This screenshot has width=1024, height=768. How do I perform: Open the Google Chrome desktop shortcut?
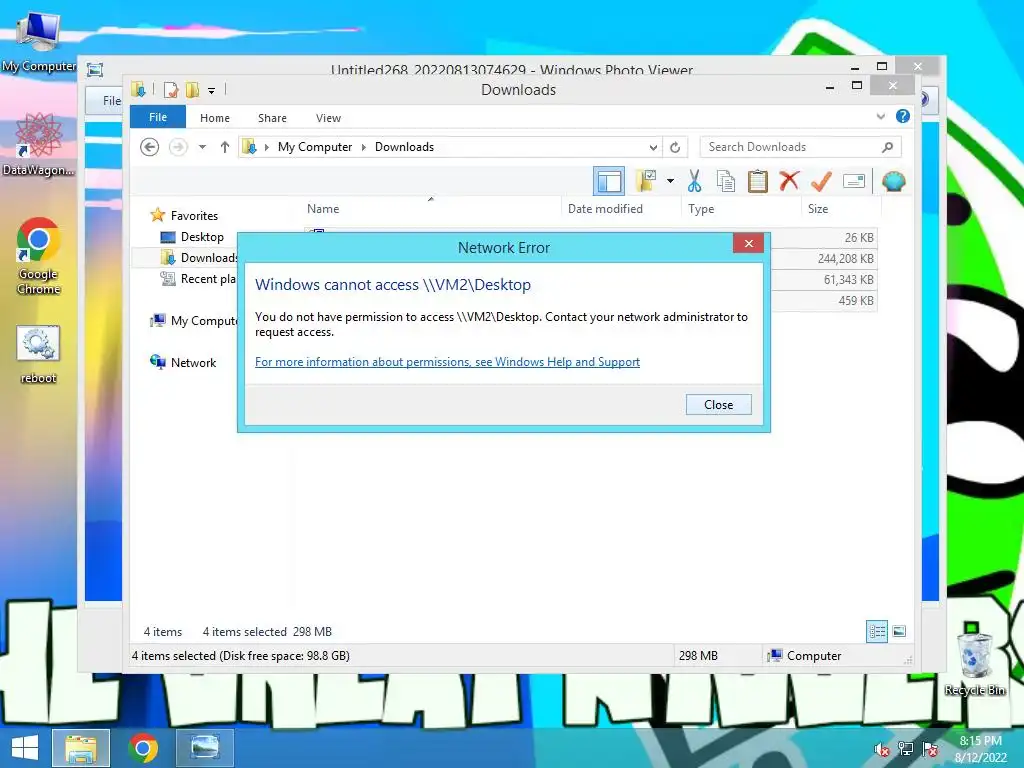[x=39, y=255]
